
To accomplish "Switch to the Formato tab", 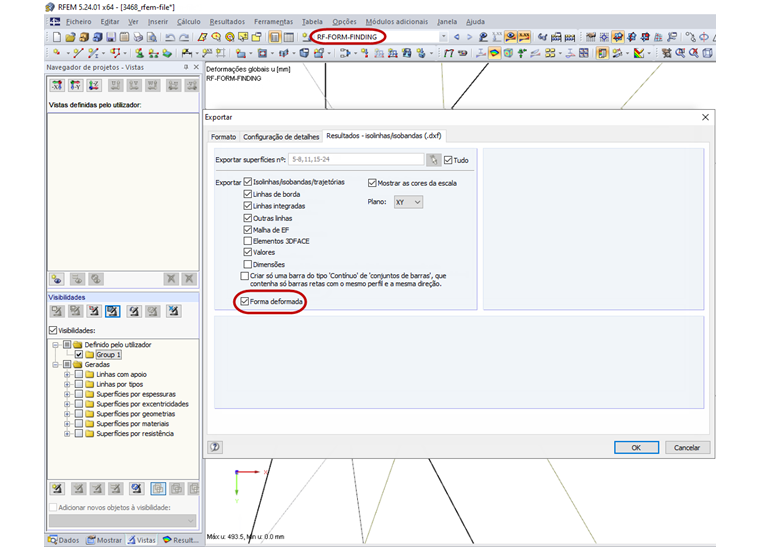I will [223, 137].
